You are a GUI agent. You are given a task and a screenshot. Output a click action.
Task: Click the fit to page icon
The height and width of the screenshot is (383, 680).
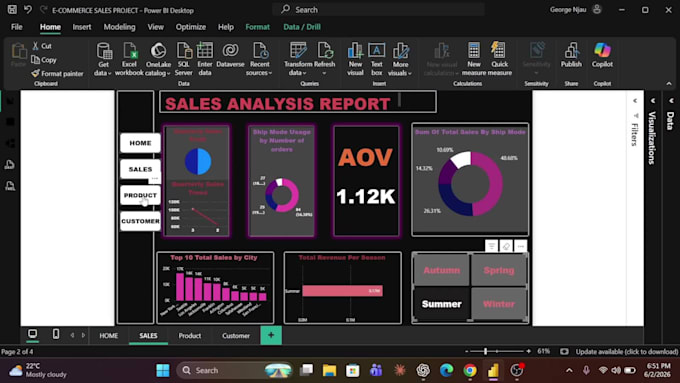pos(564,351)
